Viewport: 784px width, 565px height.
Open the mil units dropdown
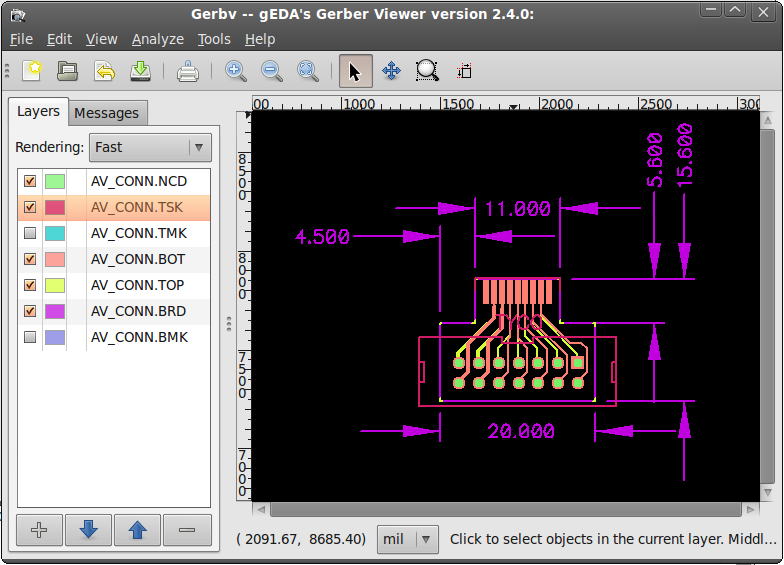click(x=408, y=539)
